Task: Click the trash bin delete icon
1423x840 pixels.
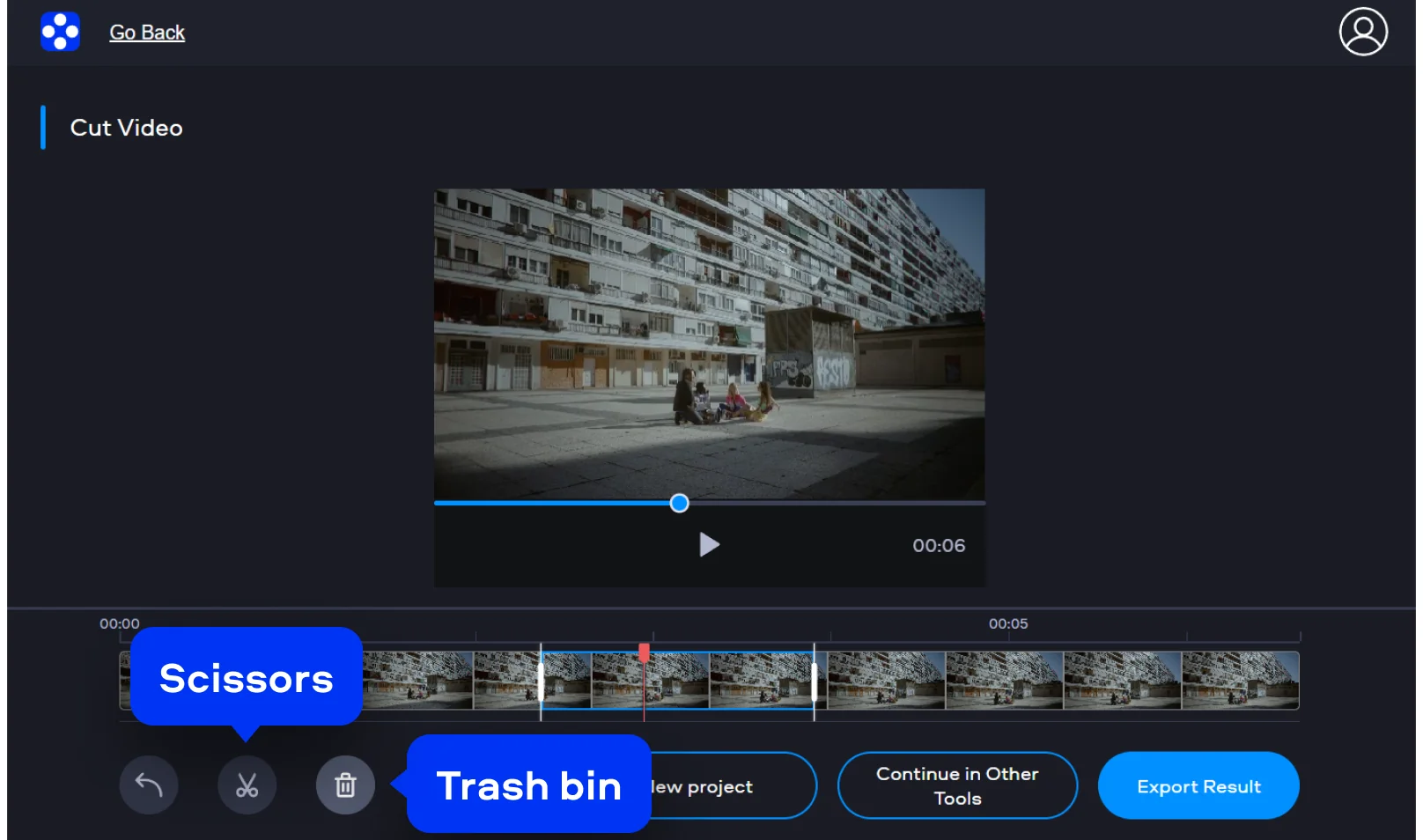Action: point(345,785)
